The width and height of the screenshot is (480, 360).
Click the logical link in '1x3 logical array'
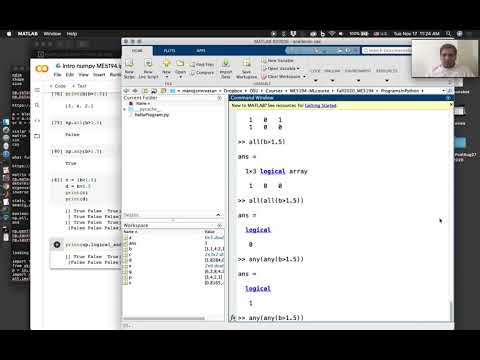pyautogui.click(x=272, y=171)
